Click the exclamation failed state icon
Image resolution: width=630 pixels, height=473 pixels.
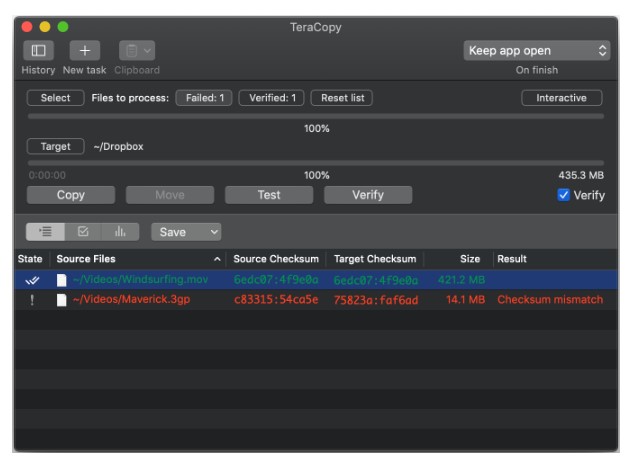click(x=32, y=300)
